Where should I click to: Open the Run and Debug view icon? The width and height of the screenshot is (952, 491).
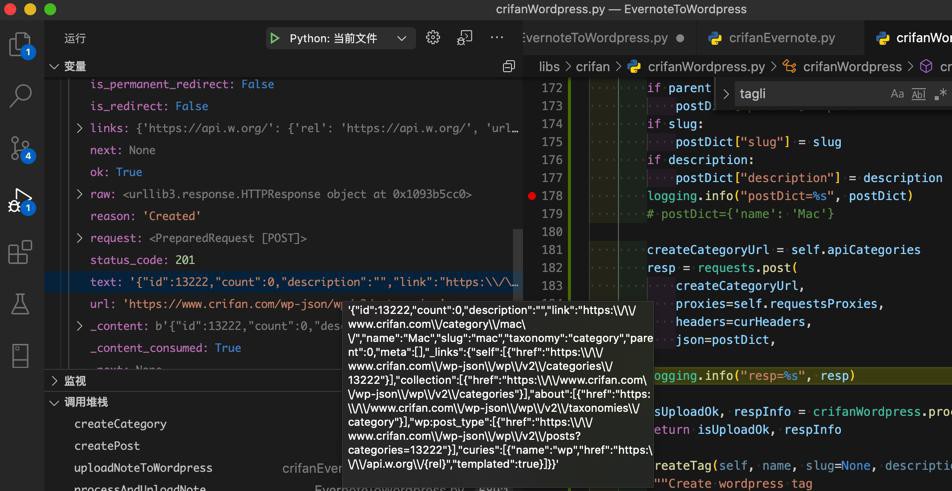[x=21, y=200]
